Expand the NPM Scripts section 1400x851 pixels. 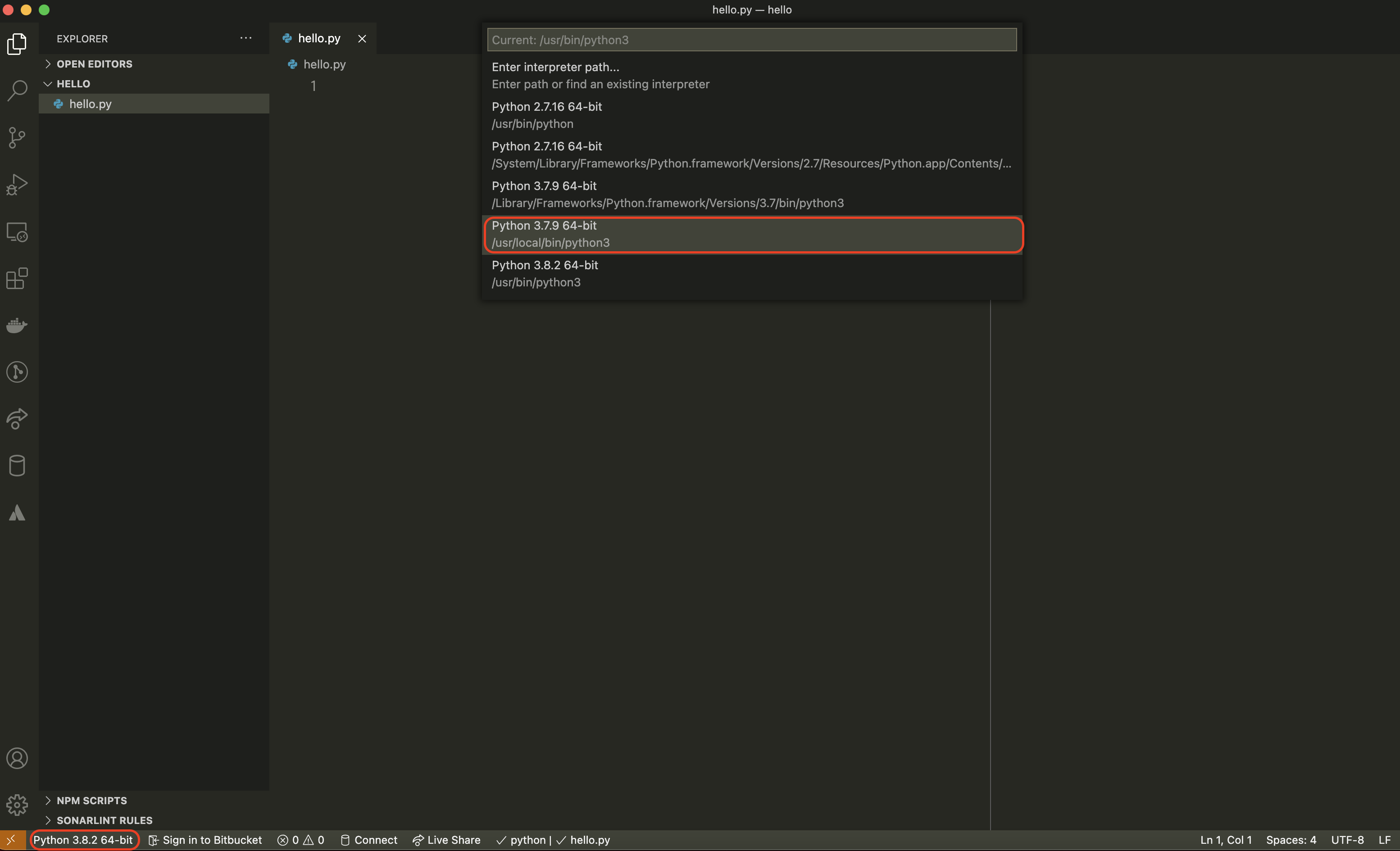coord(91,801)
